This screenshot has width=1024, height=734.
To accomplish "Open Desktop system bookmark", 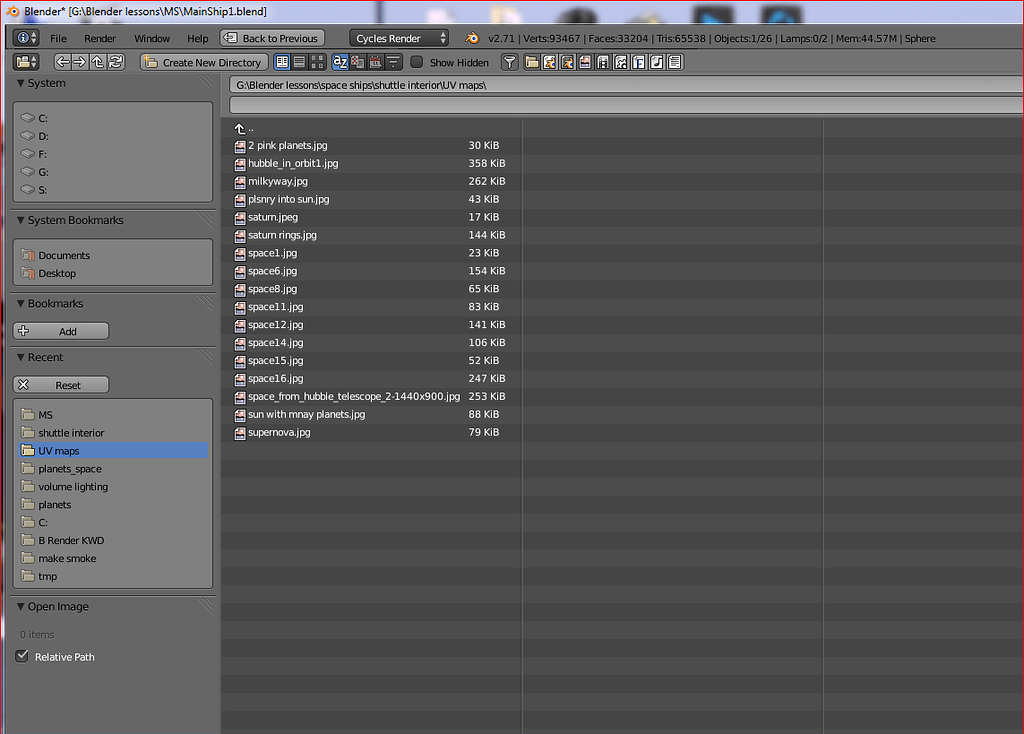I will 113,273.
